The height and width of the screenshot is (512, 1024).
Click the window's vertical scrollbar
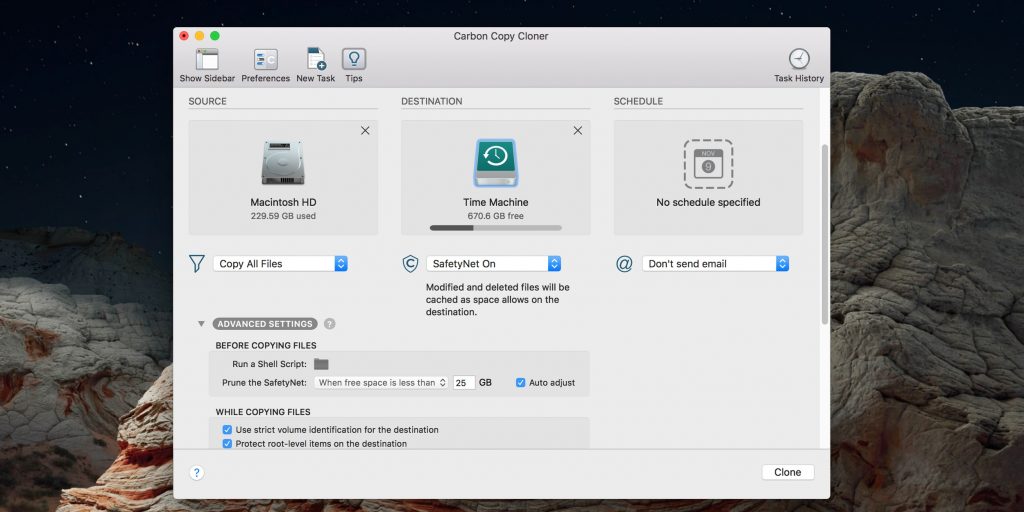pos(824,234)
